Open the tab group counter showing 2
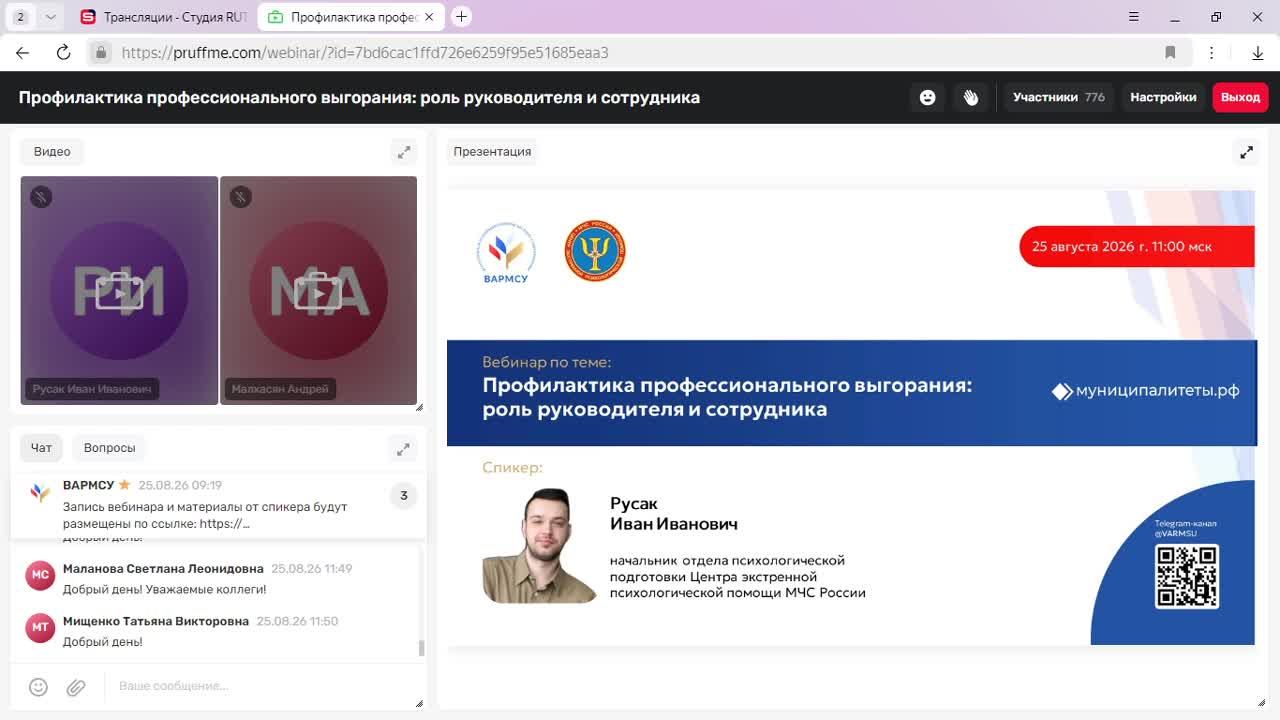 coord(20,16)
